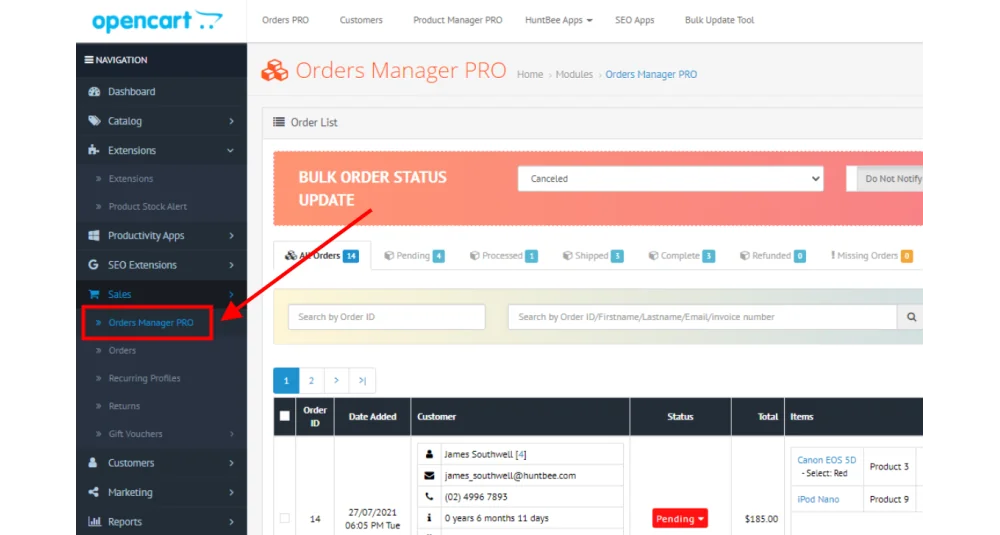The width and height of the screenshot is (1000, 535).
Task: Open the Extensions sub-item in sidebar
Action: coord(131,179)
